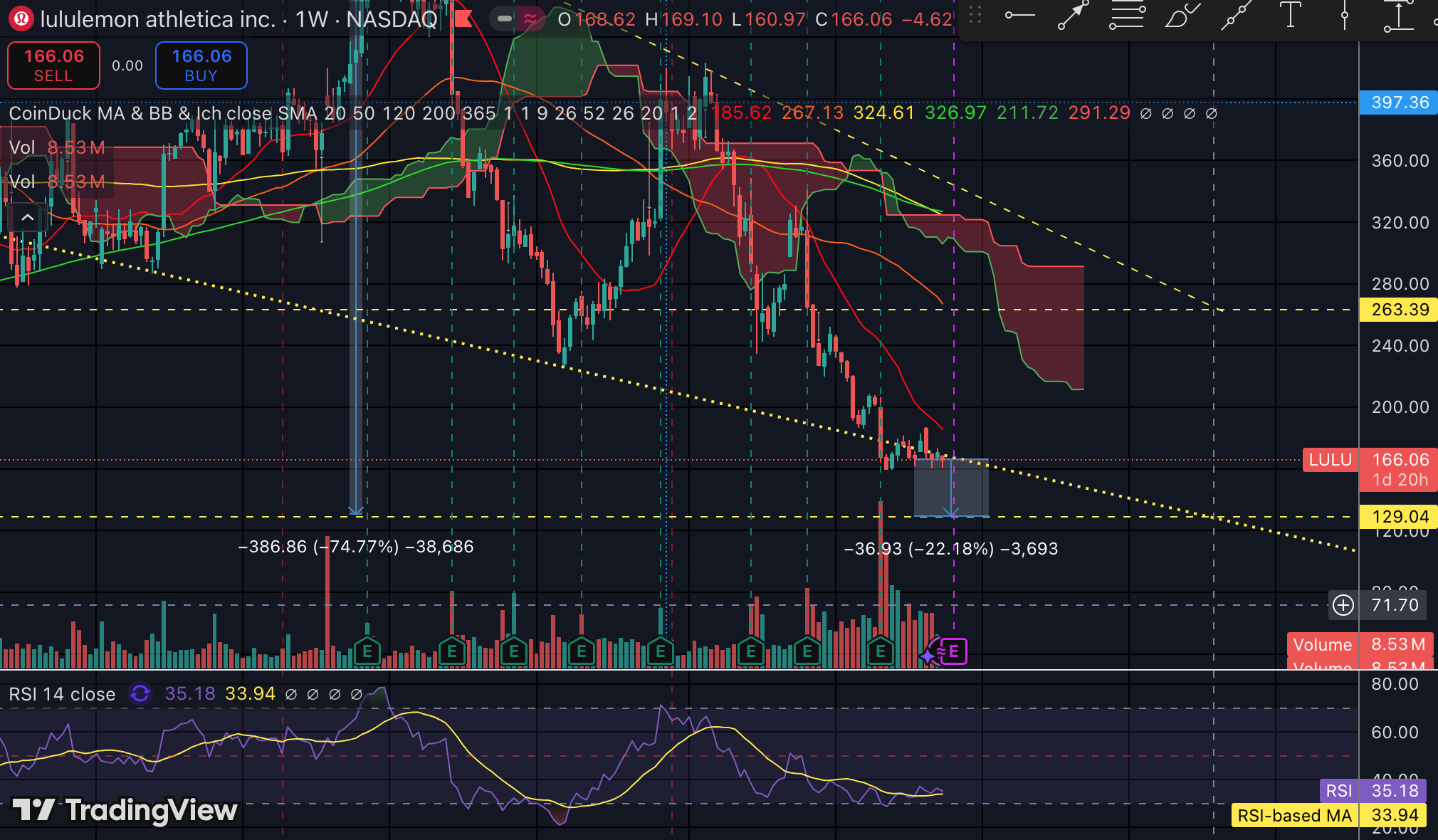Viewport: 1438px width, 840px height.
Task: Select the trend line tool with two nodes
Action: click(x=1237, y=16)
